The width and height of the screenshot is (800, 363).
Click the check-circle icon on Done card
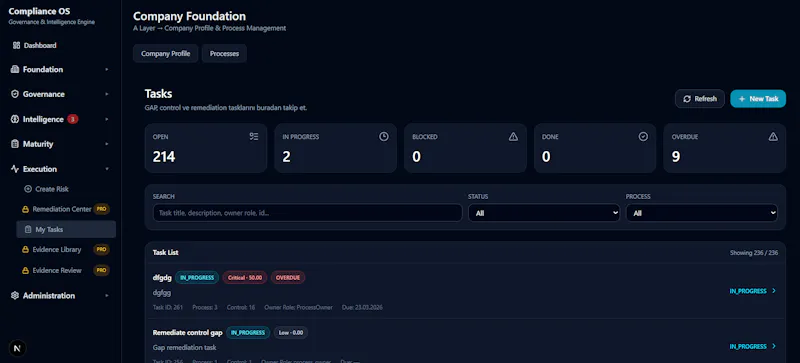[x=643, y=136]
